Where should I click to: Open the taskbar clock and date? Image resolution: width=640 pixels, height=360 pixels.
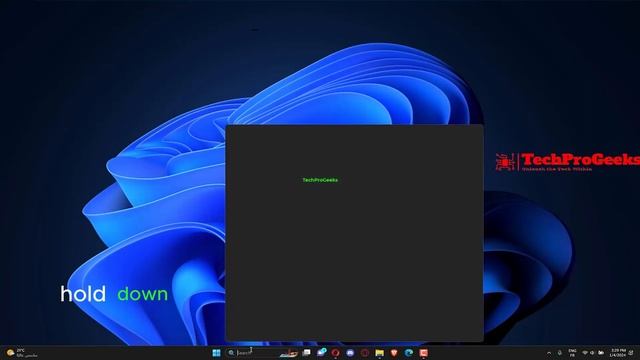[x=618, y=353]
